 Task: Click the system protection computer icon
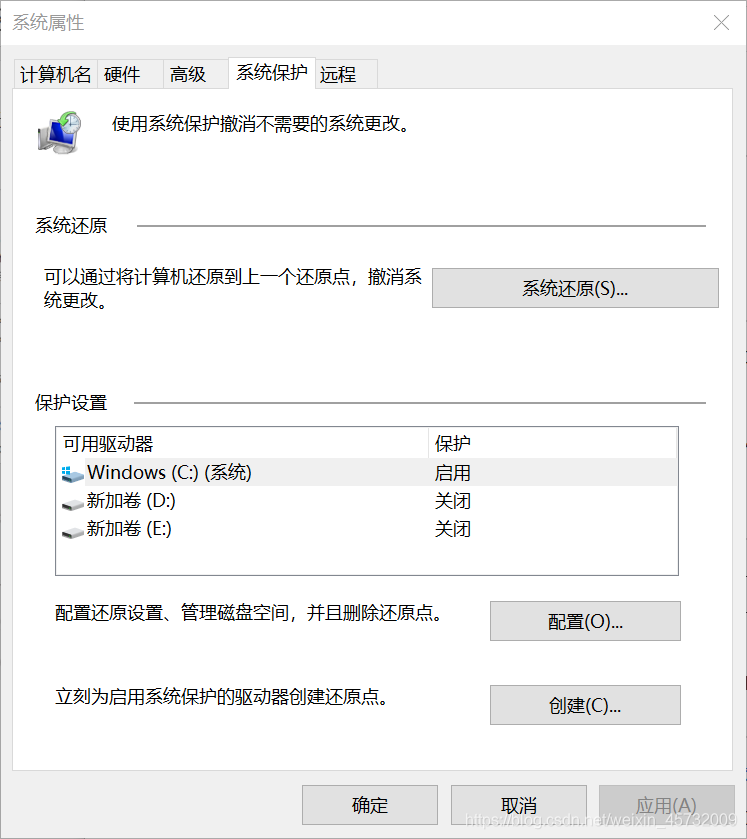(x=59, y=132)
